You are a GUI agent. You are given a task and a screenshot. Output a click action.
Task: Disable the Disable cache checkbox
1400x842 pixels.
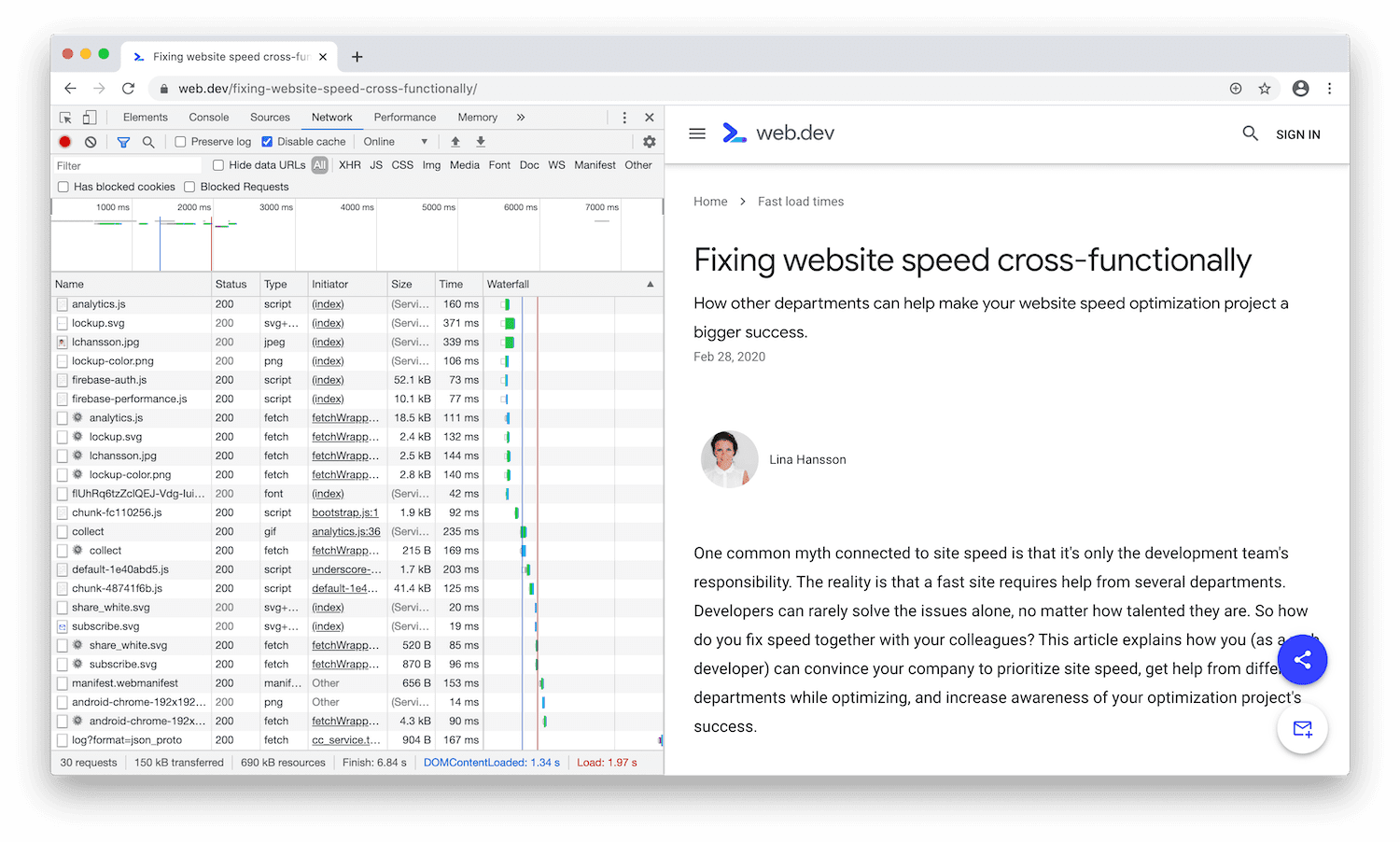point(267,141)
